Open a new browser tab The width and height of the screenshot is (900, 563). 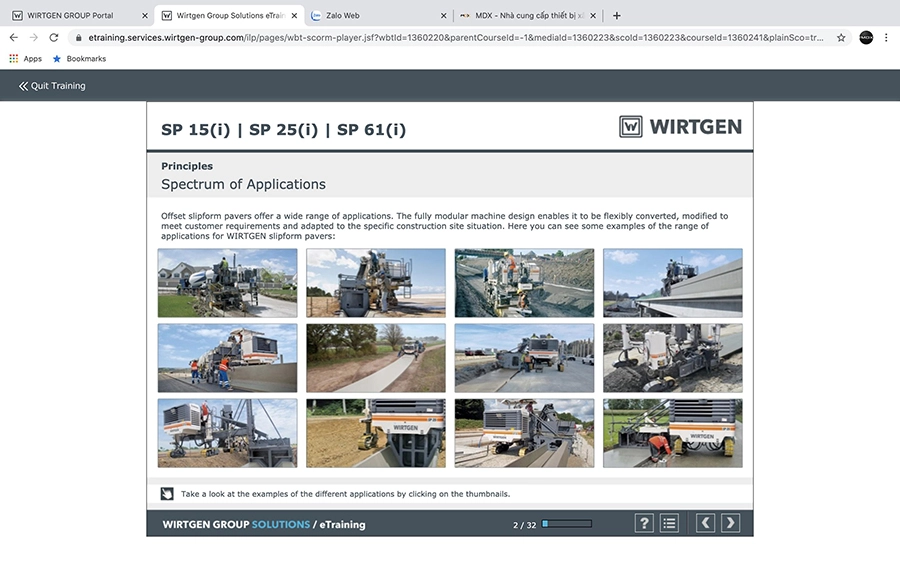(x=616, y=15)
